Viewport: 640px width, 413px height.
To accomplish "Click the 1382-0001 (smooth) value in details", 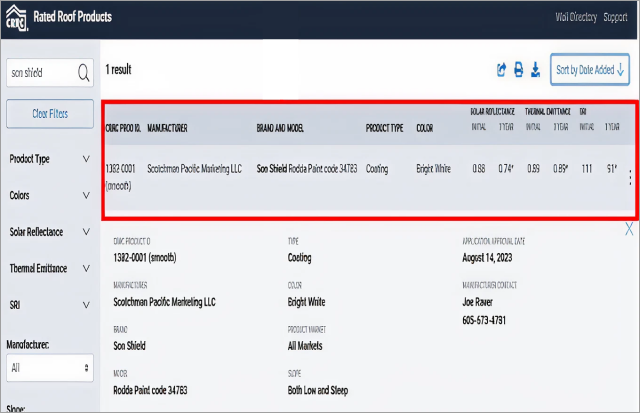I will click(x=145, y=258).
